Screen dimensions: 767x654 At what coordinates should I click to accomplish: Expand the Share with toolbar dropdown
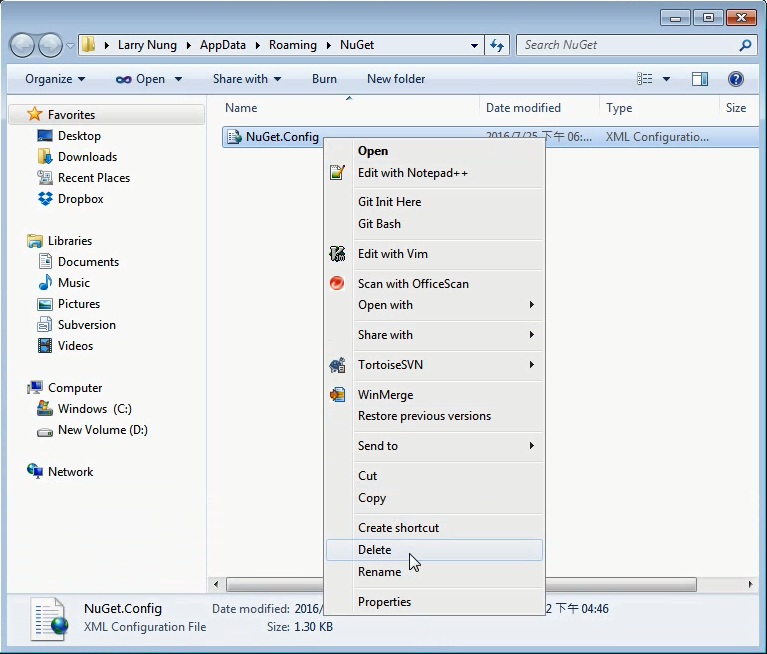tap(247, 79)
